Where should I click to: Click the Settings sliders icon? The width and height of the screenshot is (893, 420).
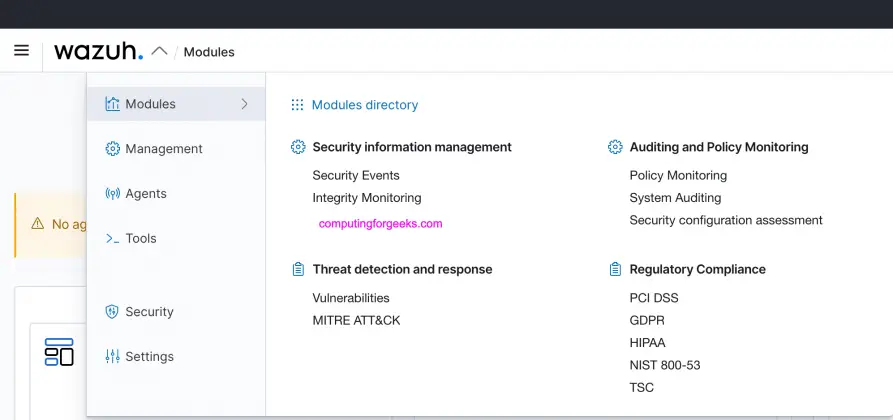112,357
